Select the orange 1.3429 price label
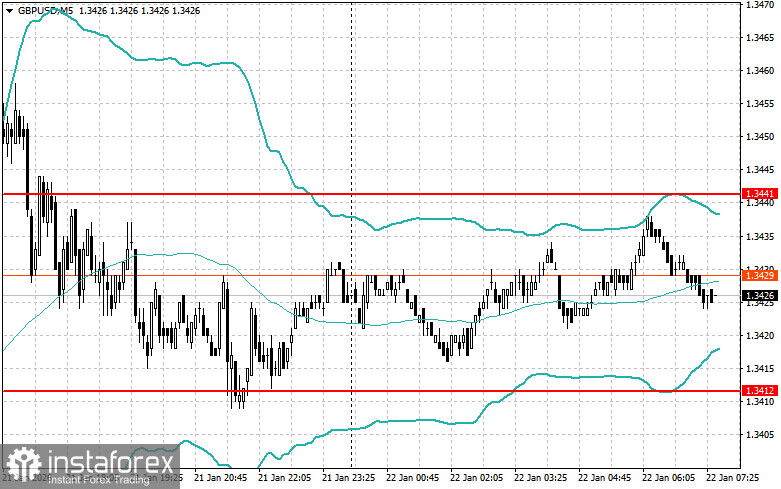Viewport: 781px width, 489px height. pos(760,275)
